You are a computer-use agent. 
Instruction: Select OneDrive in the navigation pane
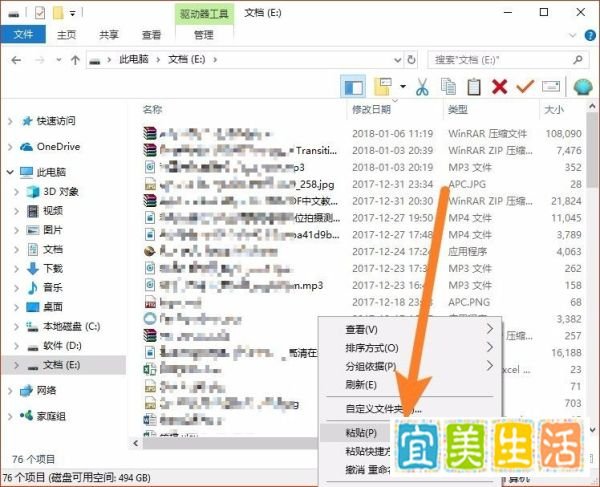[58, 147]
